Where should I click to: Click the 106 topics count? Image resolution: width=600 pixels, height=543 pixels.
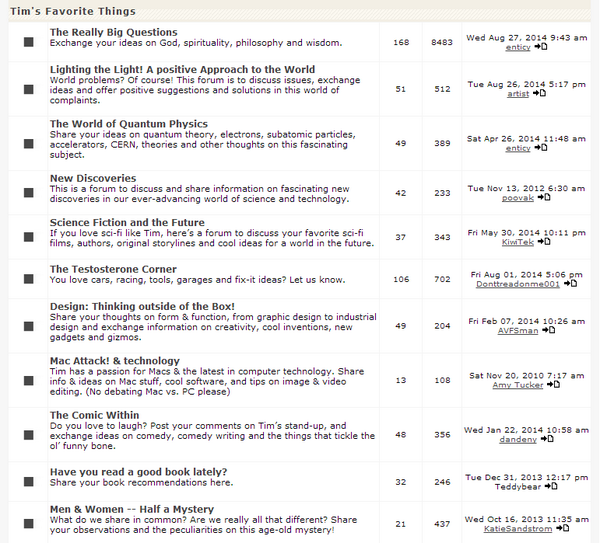[x=401, y=279]
